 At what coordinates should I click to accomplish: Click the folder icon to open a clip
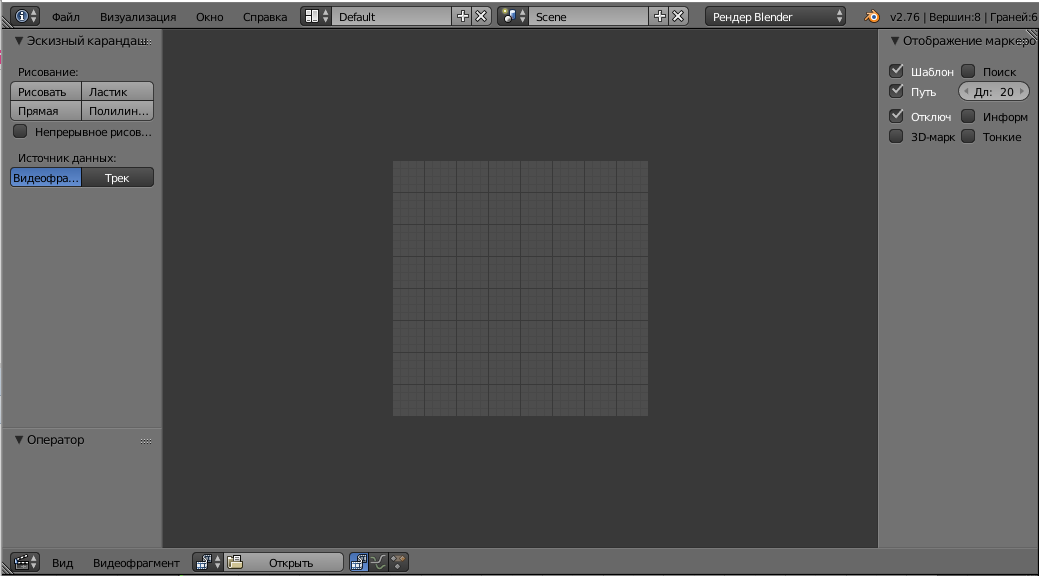[235, 562]
